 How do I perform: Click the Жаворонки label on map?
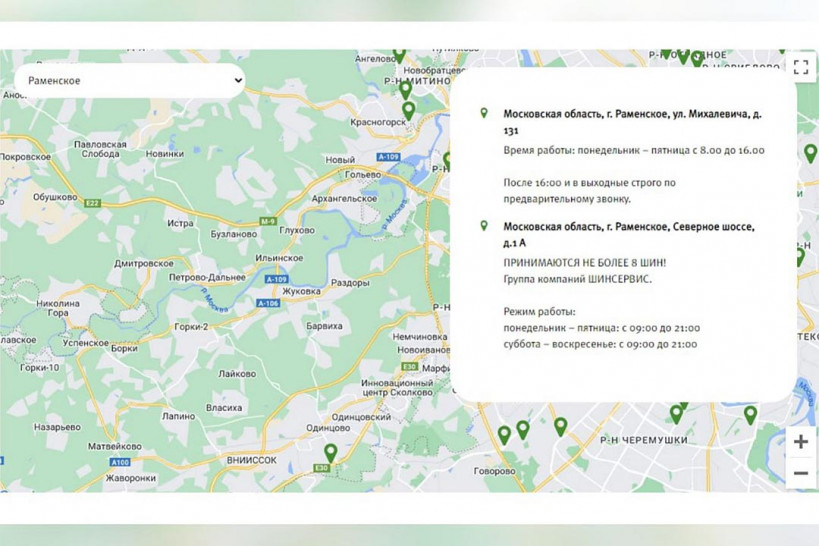pos(131,478)
